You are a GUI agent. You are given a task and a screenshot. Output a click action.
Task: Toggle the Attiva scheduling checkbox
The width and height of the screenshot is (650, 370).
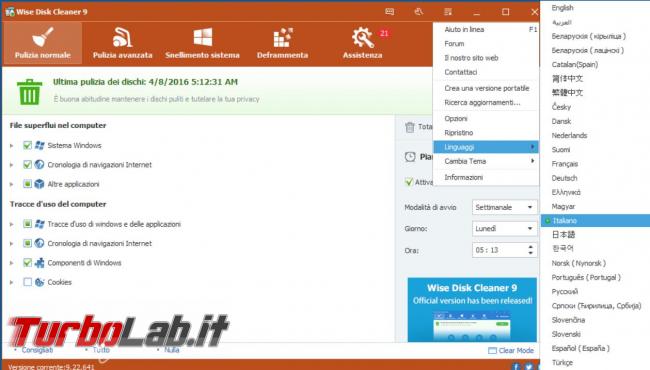tap(409, 182)
